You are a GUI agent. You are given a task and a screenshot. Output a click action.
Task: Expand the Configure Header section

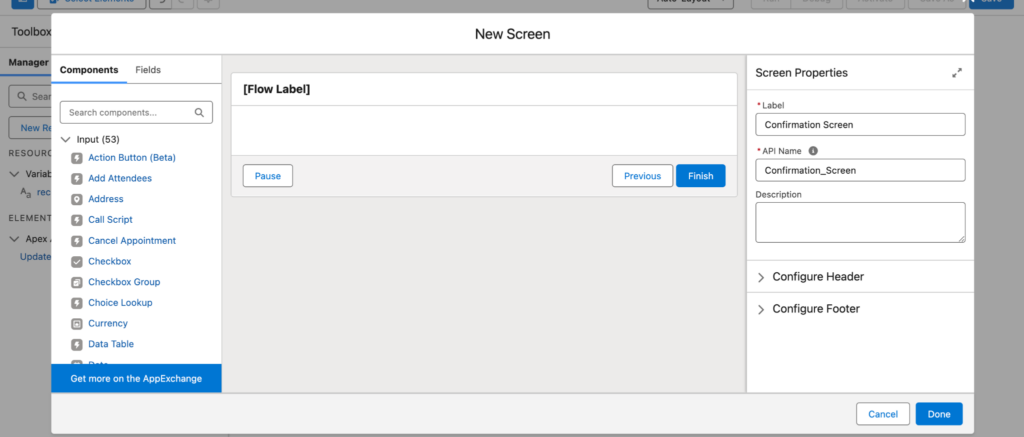tap(860, 277)
